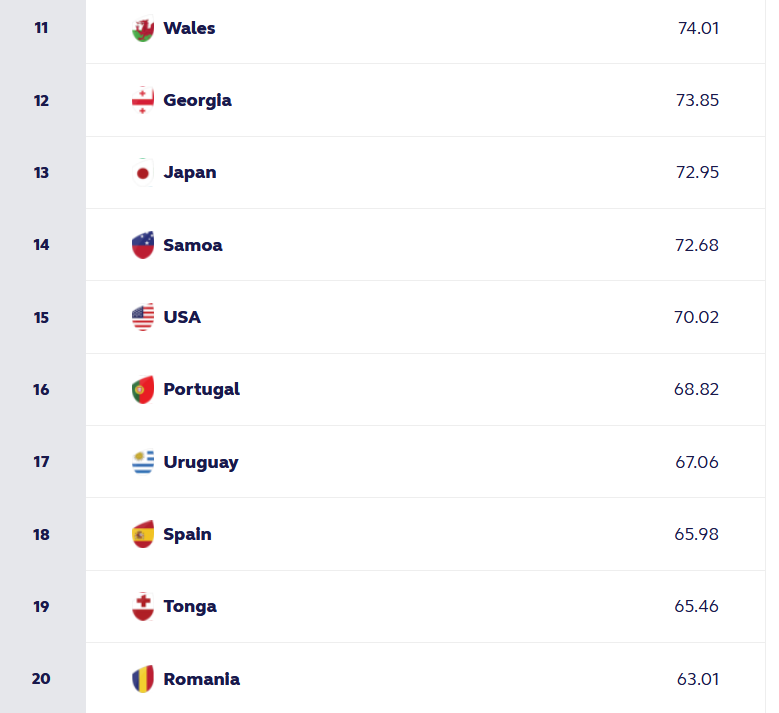Click the Portugal flag icon

(143, 390)
